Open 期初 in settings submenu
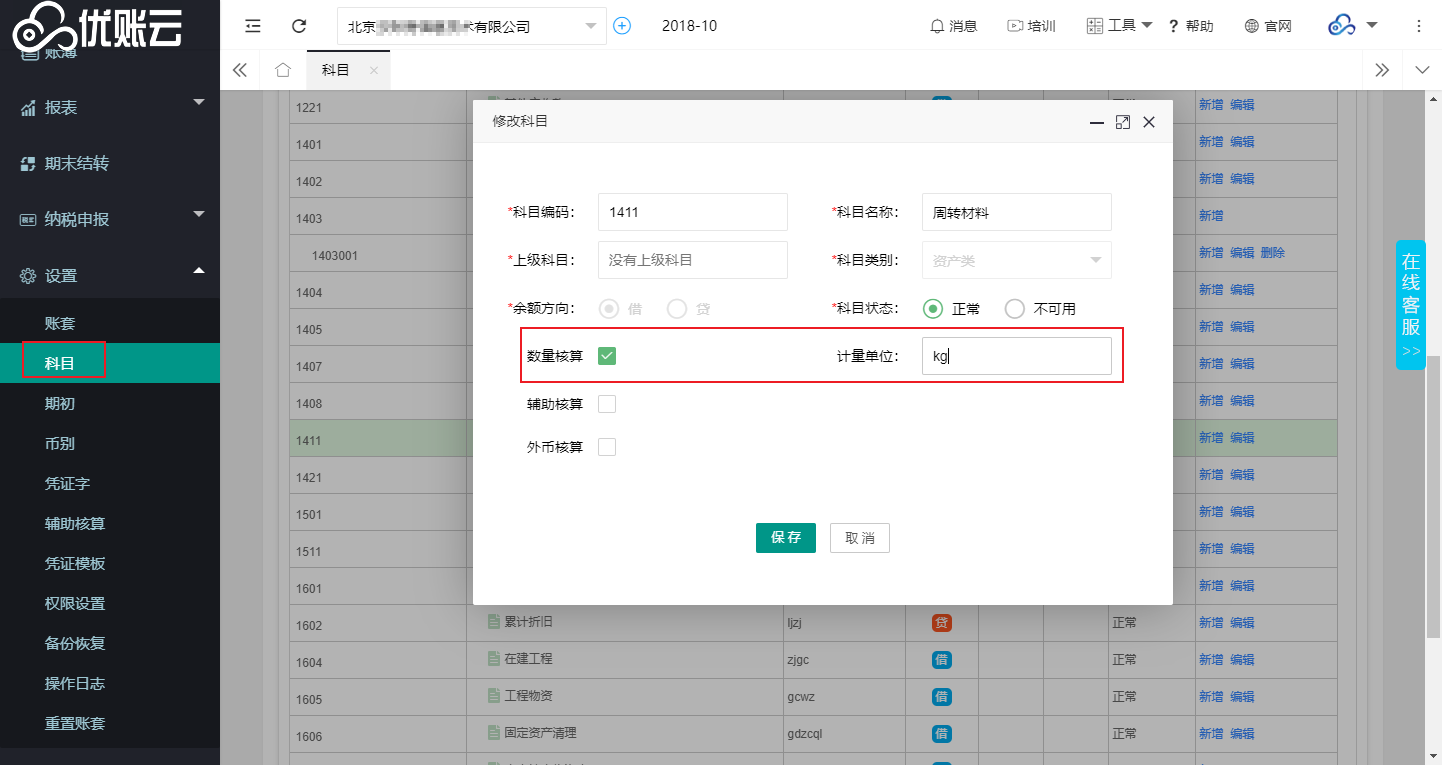1442x765 pixels. point(110,403)
